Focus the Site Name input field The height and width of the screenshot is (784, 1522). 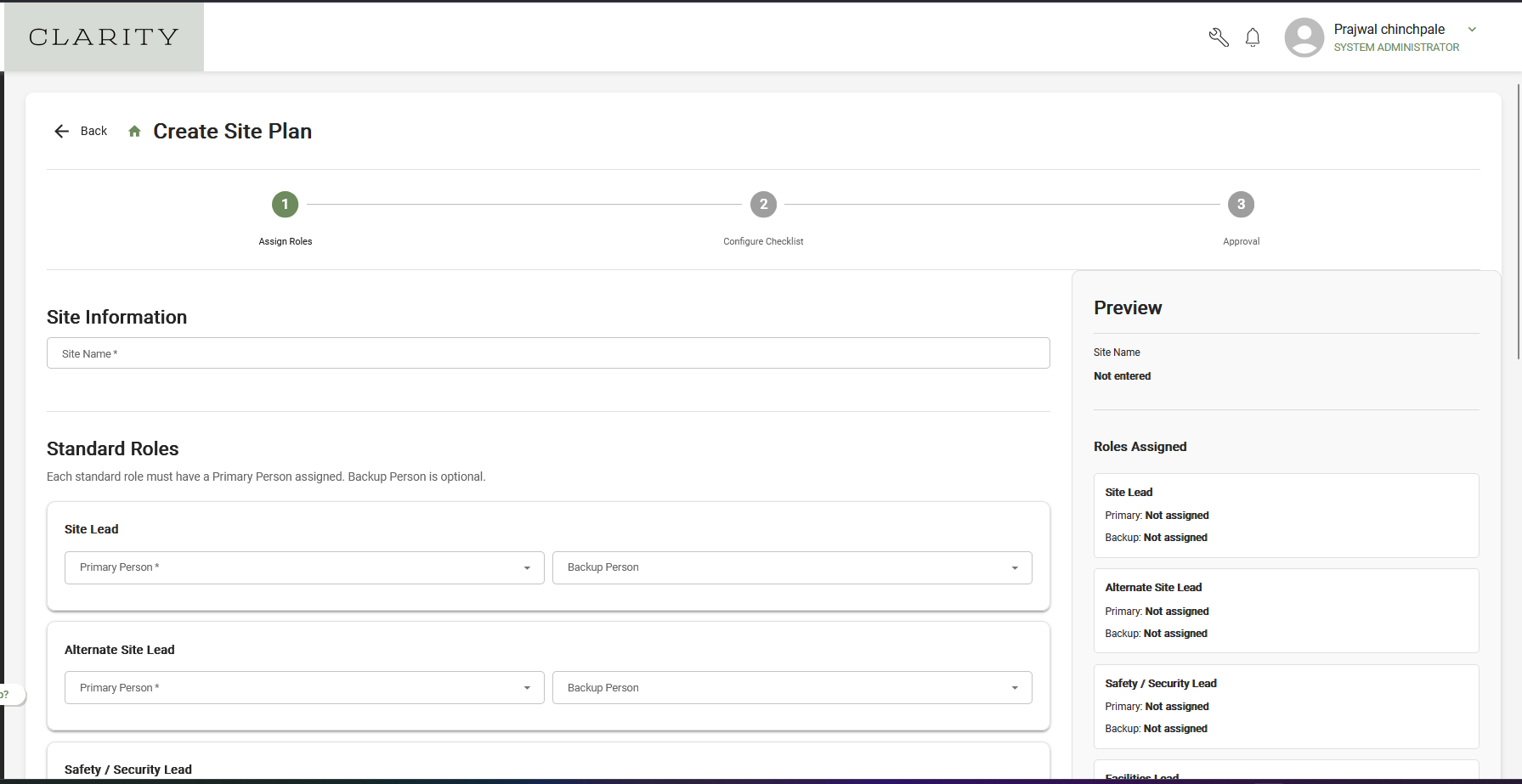[548, 353]
